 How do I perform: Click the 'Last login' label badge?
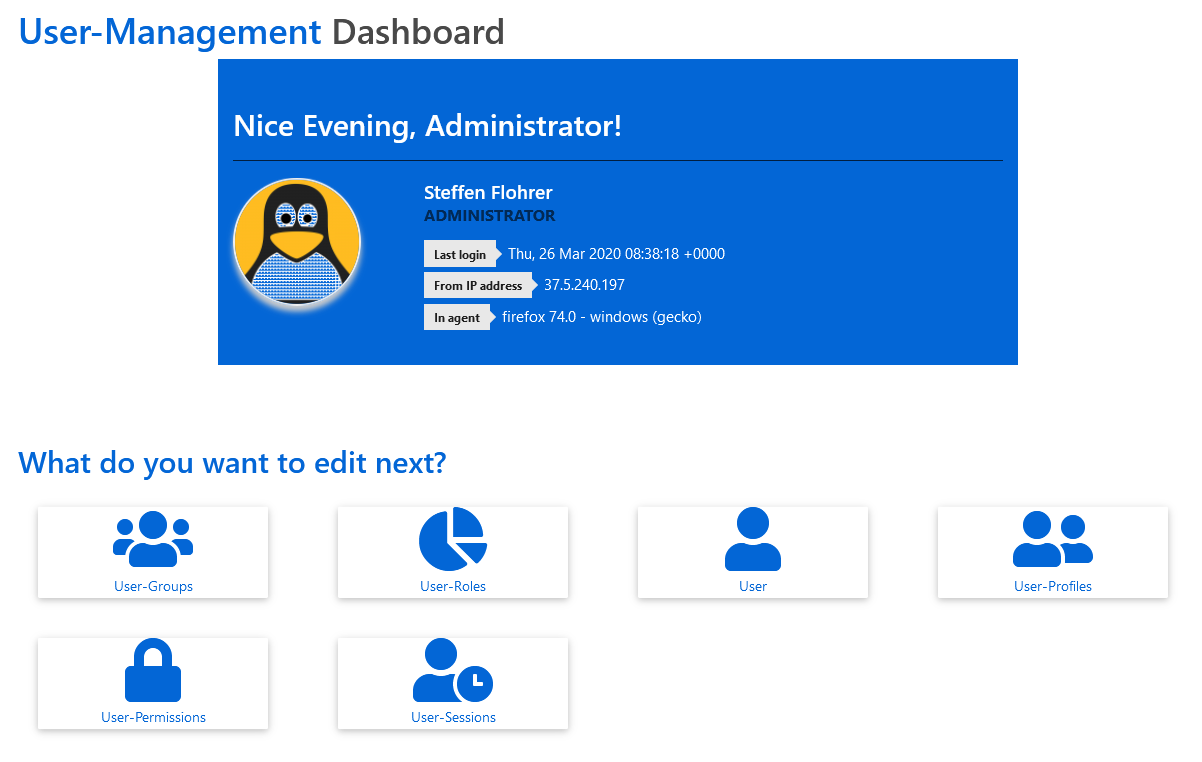tap(460, 254)
